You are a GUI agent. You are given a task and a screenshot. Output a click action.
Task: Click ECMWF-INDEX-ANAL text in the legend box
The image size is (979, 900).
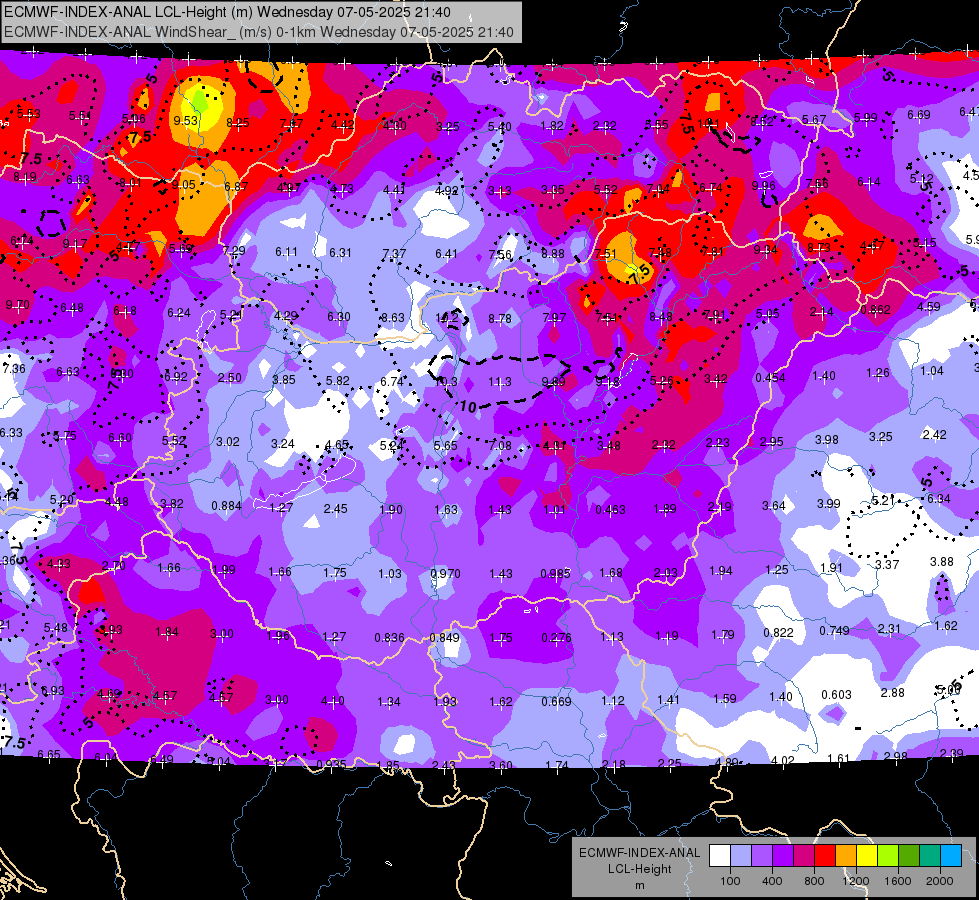639,853
